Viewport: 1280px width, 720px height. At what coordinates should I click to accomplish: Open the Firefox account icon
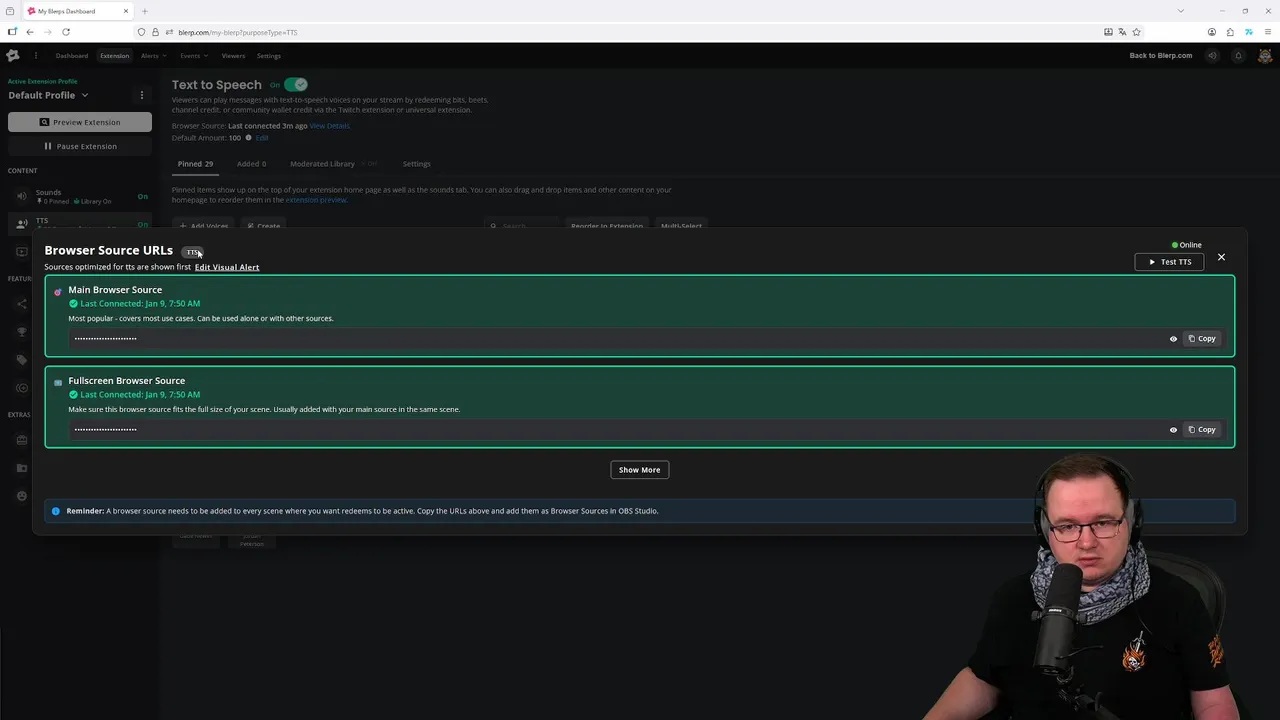1212,32
